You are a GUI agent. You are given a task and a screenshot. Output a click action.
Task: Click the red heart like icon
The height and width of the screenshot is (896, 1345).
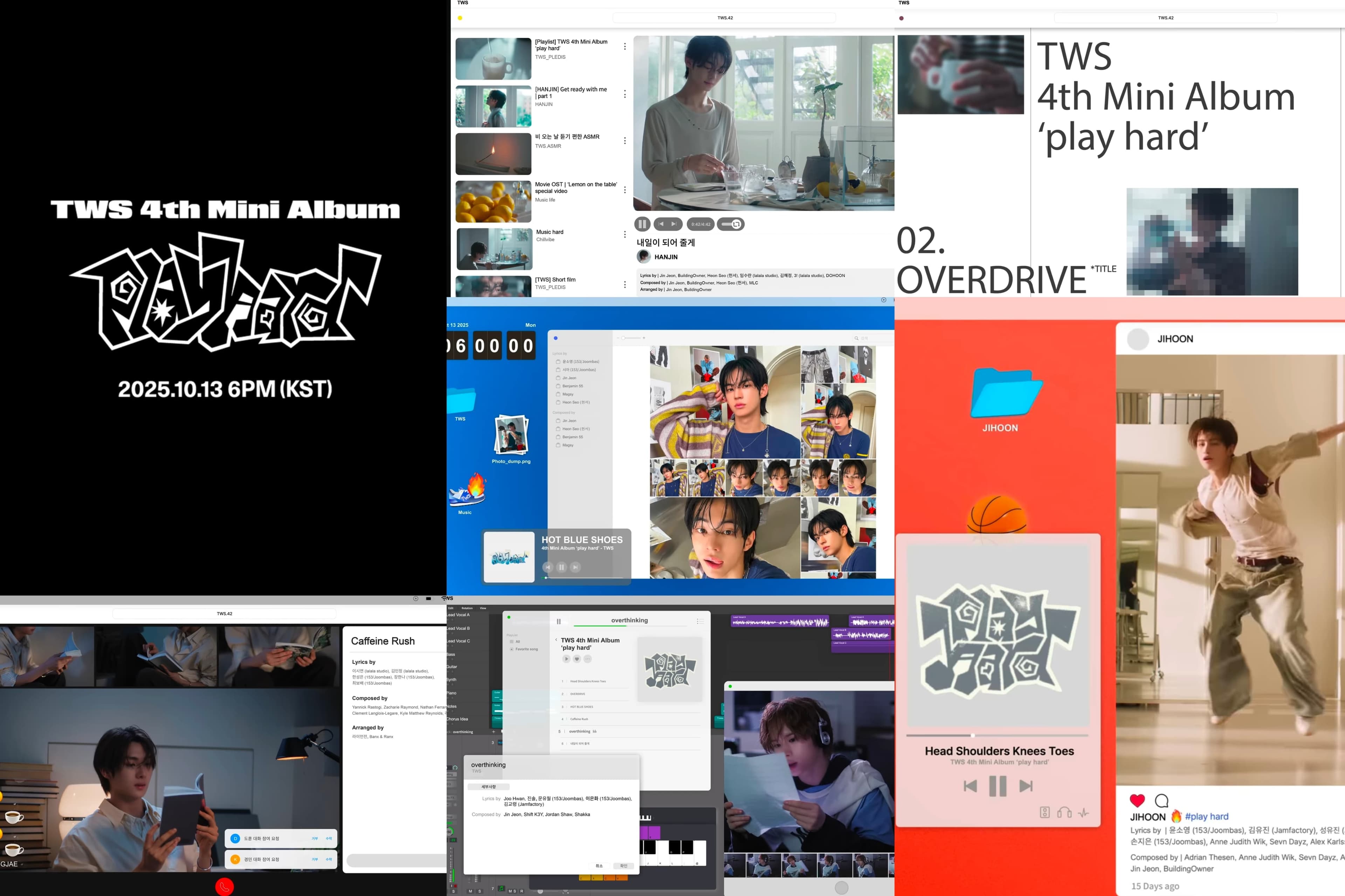pos(1137,800)
